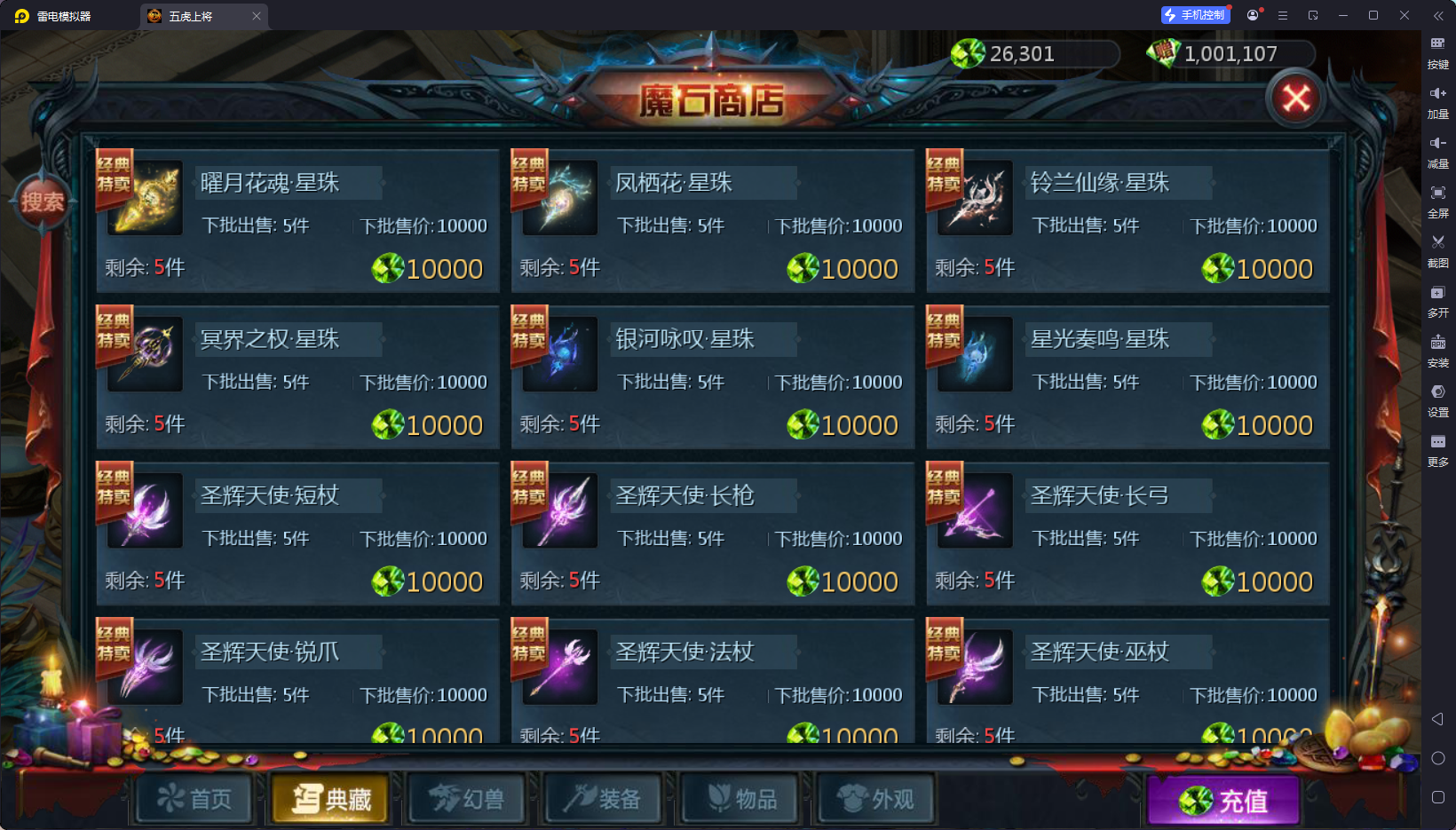
Task: Open the 装备 tab
Action: (604, 799)
